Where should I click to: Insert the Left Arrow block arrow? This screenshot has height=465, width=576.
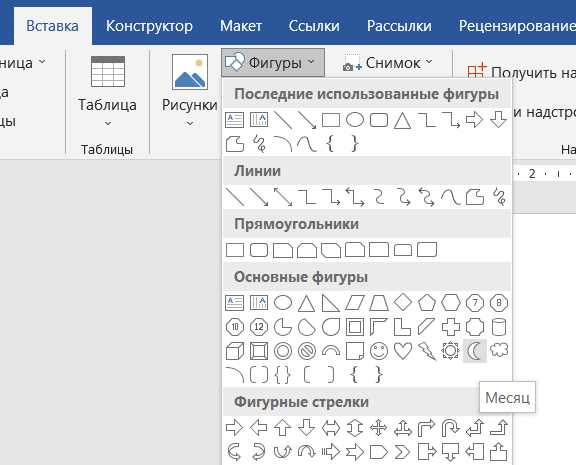pyautogui.click(x=259, y=428)
